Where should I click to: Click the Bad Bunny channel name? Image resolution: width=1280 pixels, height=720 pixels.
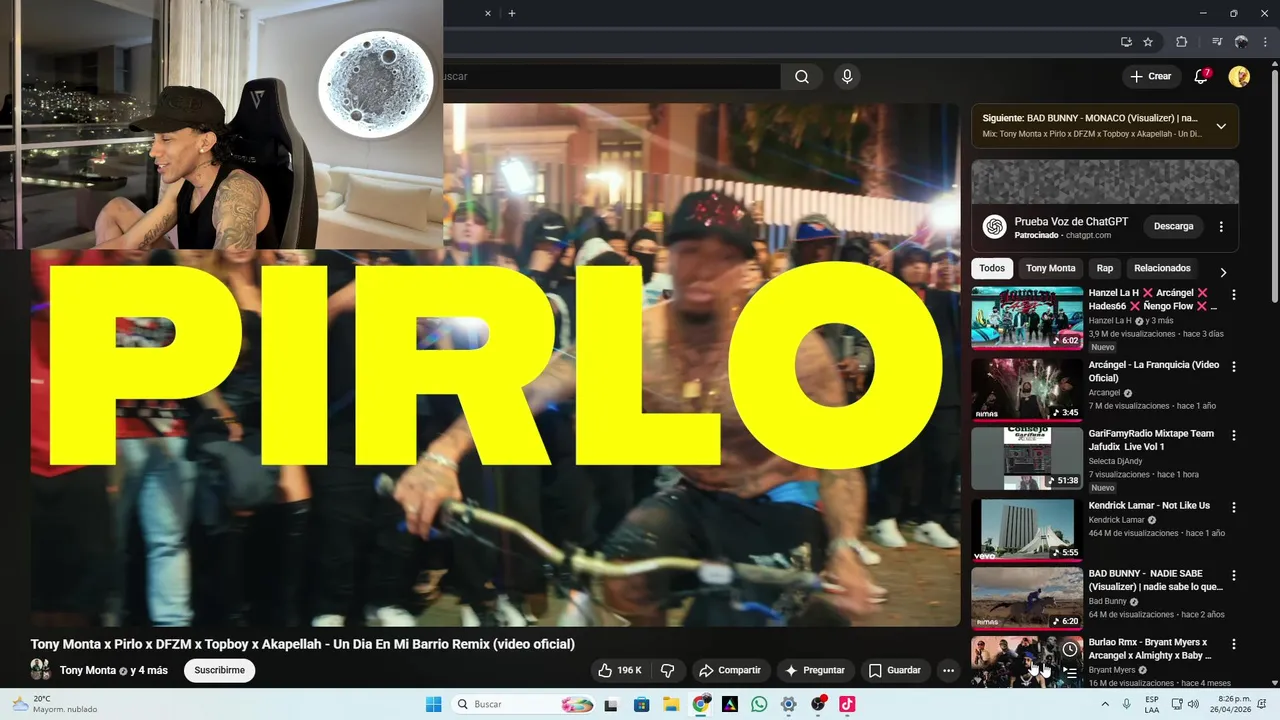coord(1107,601)
